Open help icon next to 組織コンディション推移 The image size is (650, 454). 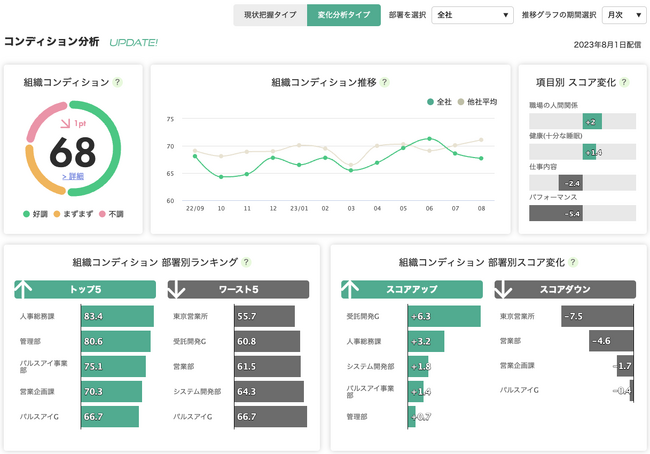tap(385, 83)
